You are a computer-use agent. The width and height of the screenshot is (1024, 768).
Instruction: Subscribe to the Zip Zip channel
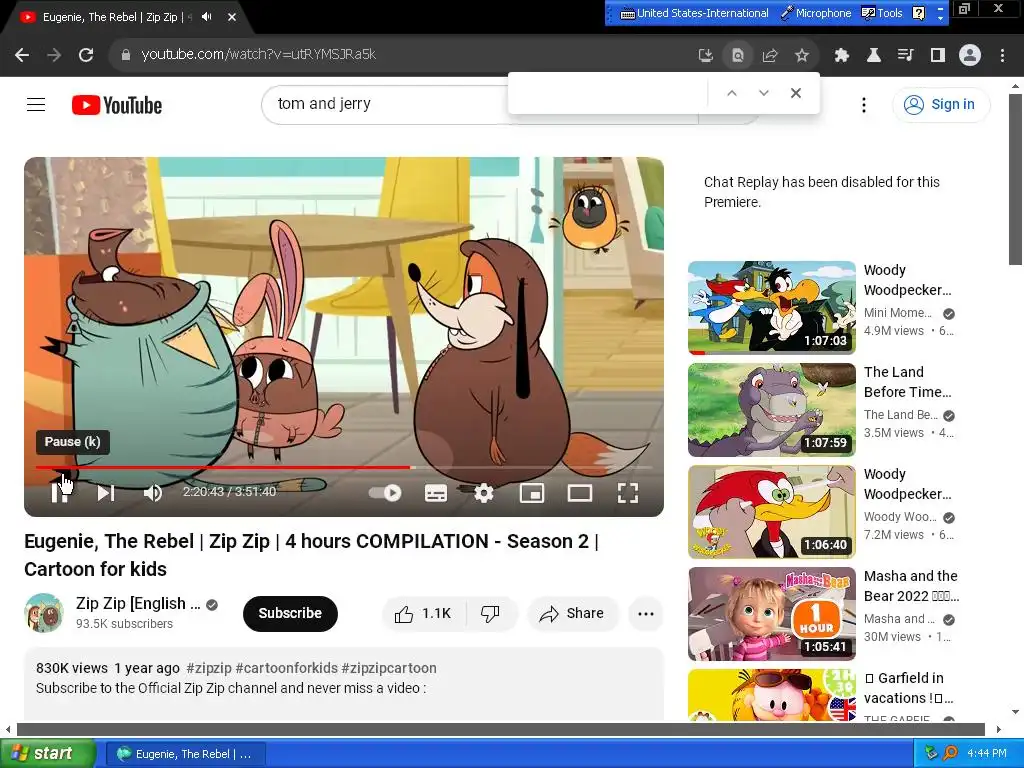[x=290, y=613]
